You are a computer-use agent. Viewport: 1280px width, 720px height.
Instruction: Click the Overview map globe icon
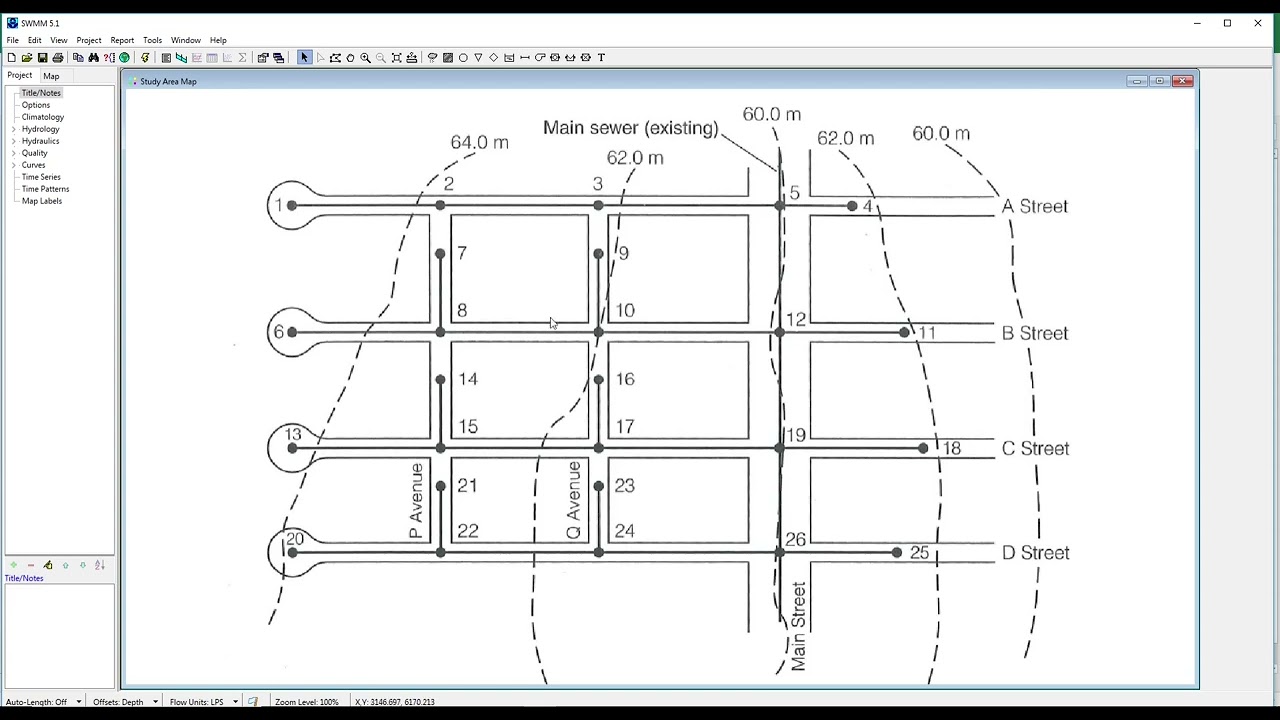124,58
